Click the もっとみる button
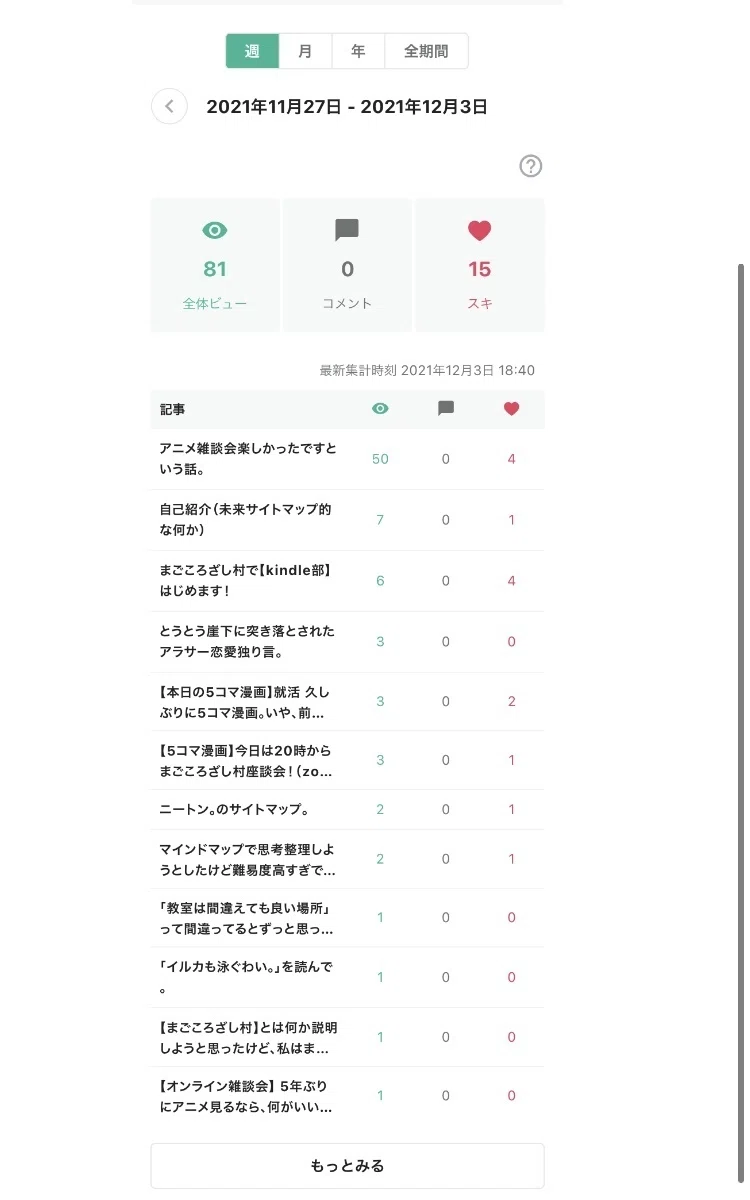Viewport: 750px width, 1200px height. (347, 1166)
